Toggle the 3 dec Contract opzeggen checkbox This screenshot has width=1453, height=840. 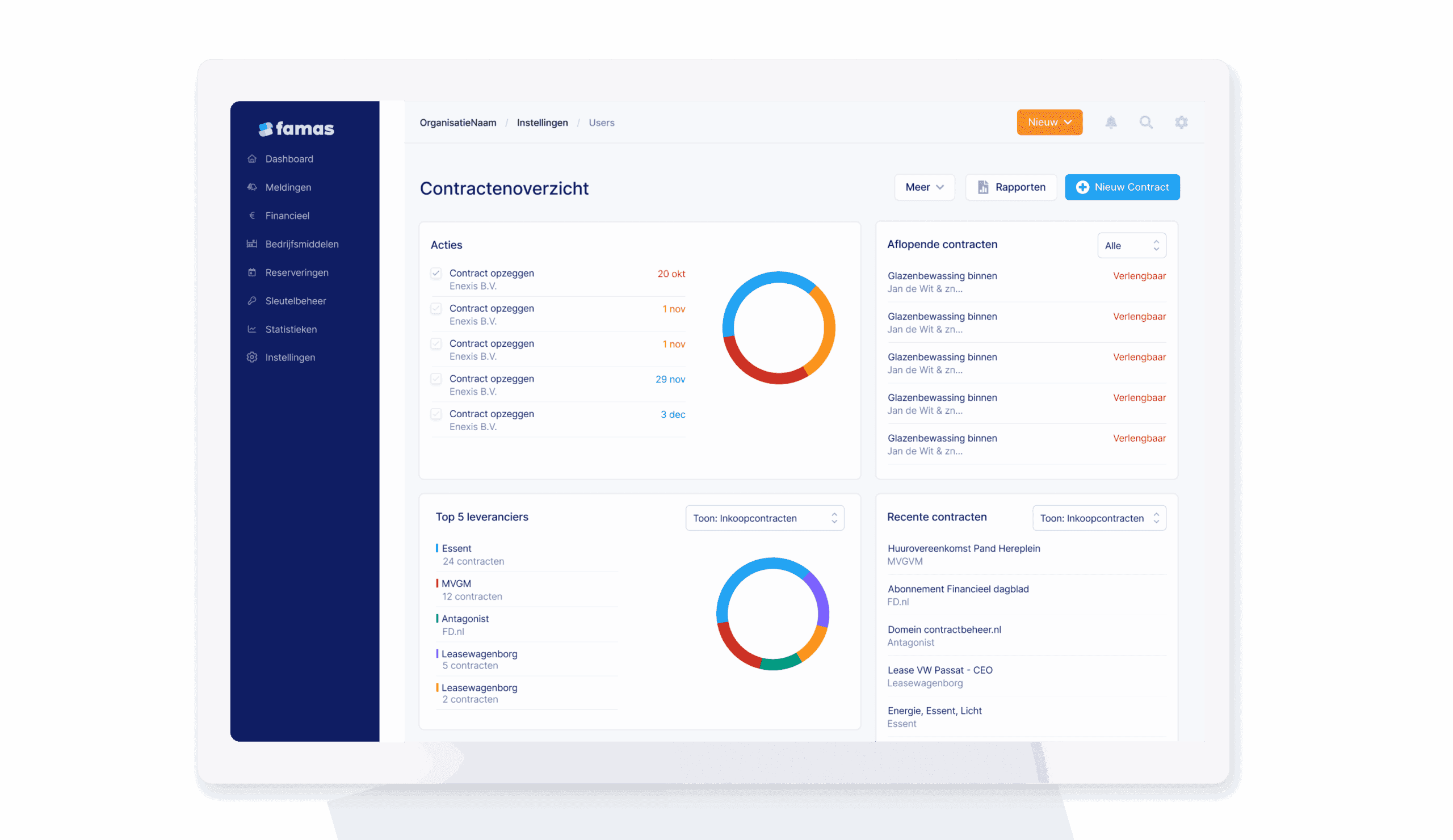pyautogui.click(x=436, y=414)
